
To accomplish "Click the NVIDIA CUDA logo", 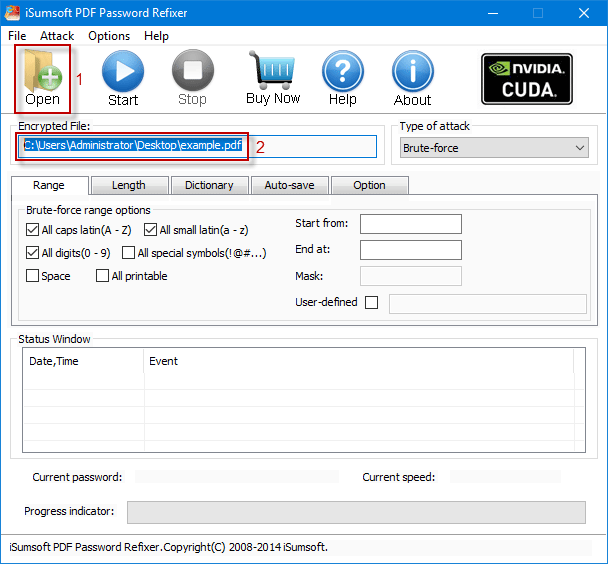I will pos(527,79).
